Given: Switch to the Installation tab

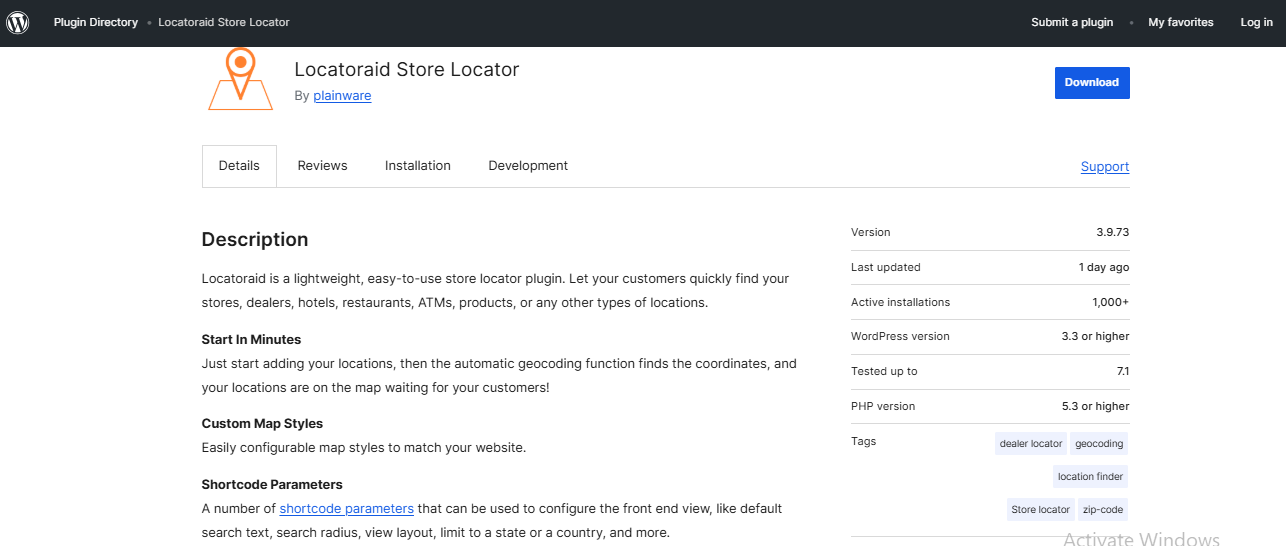Looking at the screenshot, I should [418, 166].
